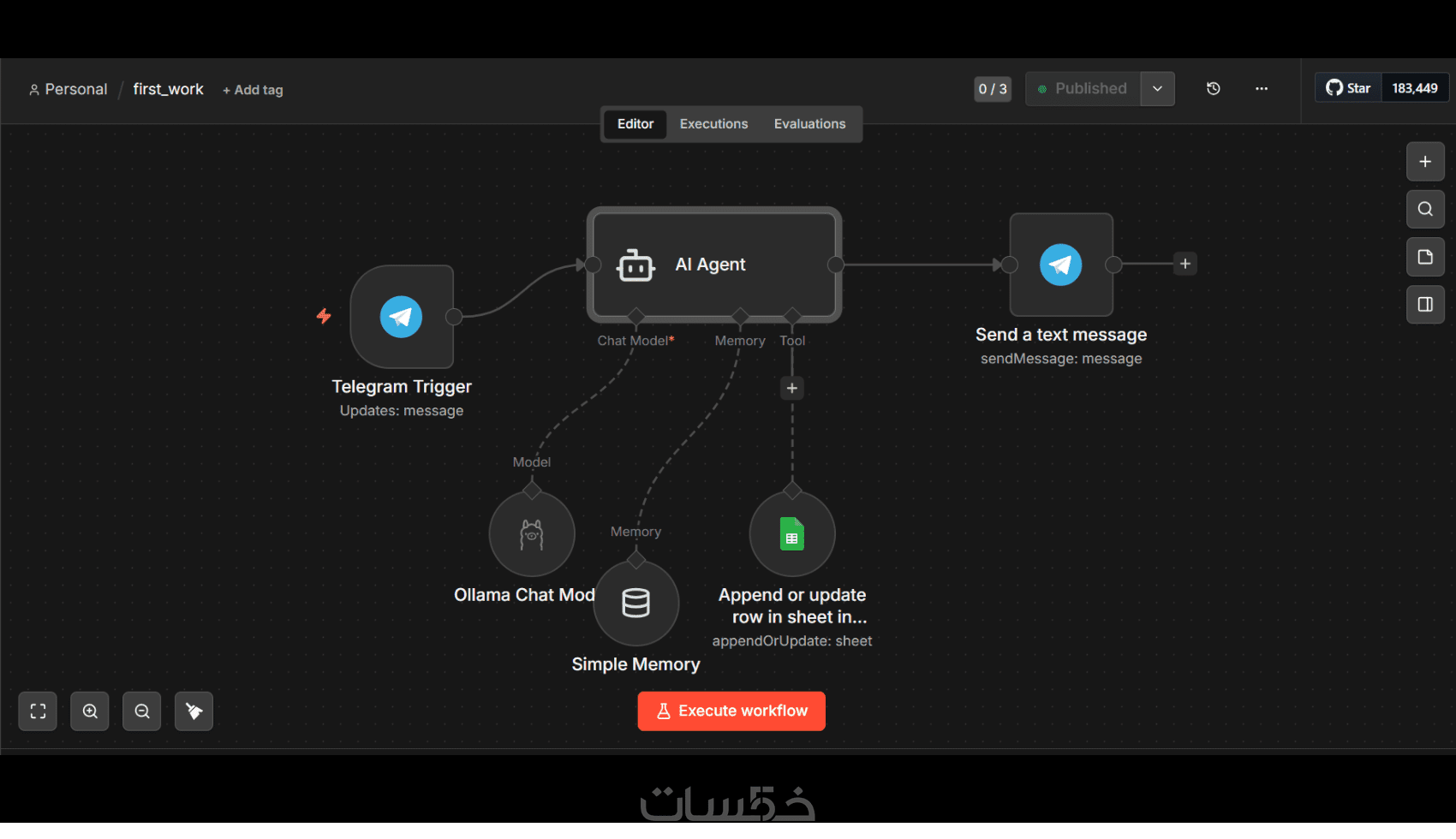Image resolution: width=1456 pixels, height=839 pixels.
Task: Open the Personal project breadcrumb
Action: coord(69,89)
